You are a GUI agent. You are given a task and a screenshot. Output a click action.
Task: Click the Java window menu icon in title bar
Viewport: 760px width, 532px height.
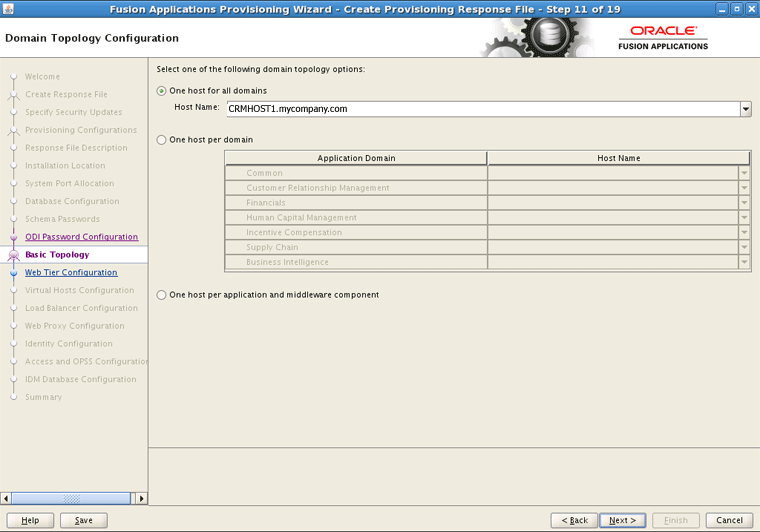[x=8, y=9]
